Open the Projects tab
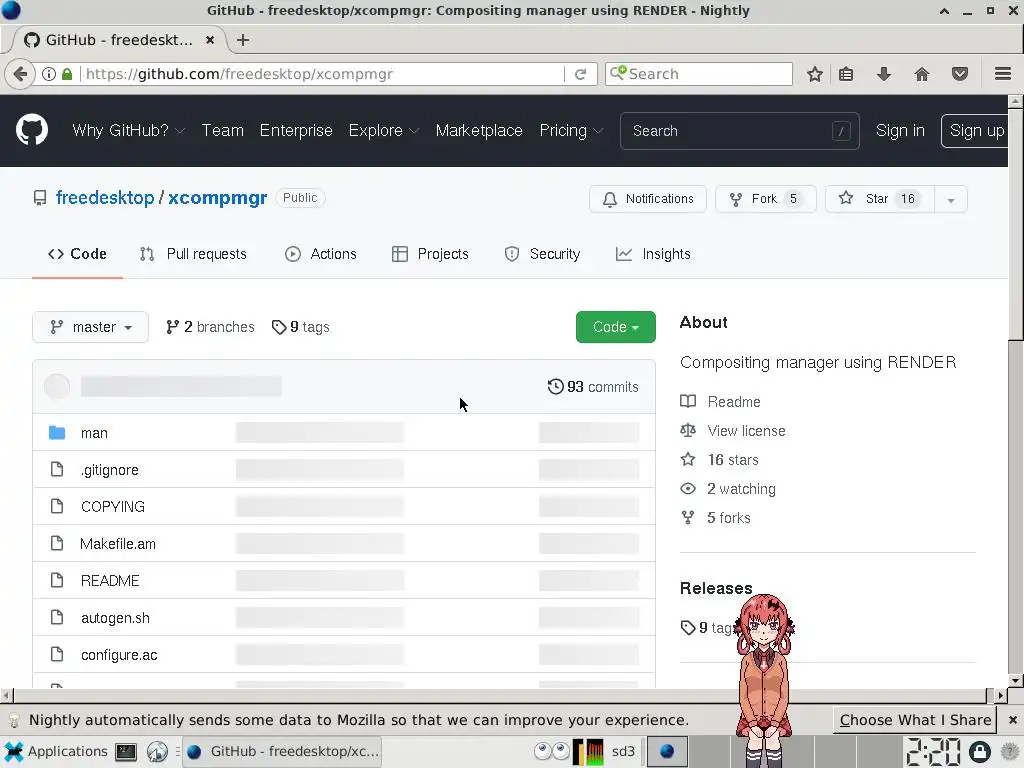Image resolution: width=1024 pixels, height=768 pixels. [430, 254]
